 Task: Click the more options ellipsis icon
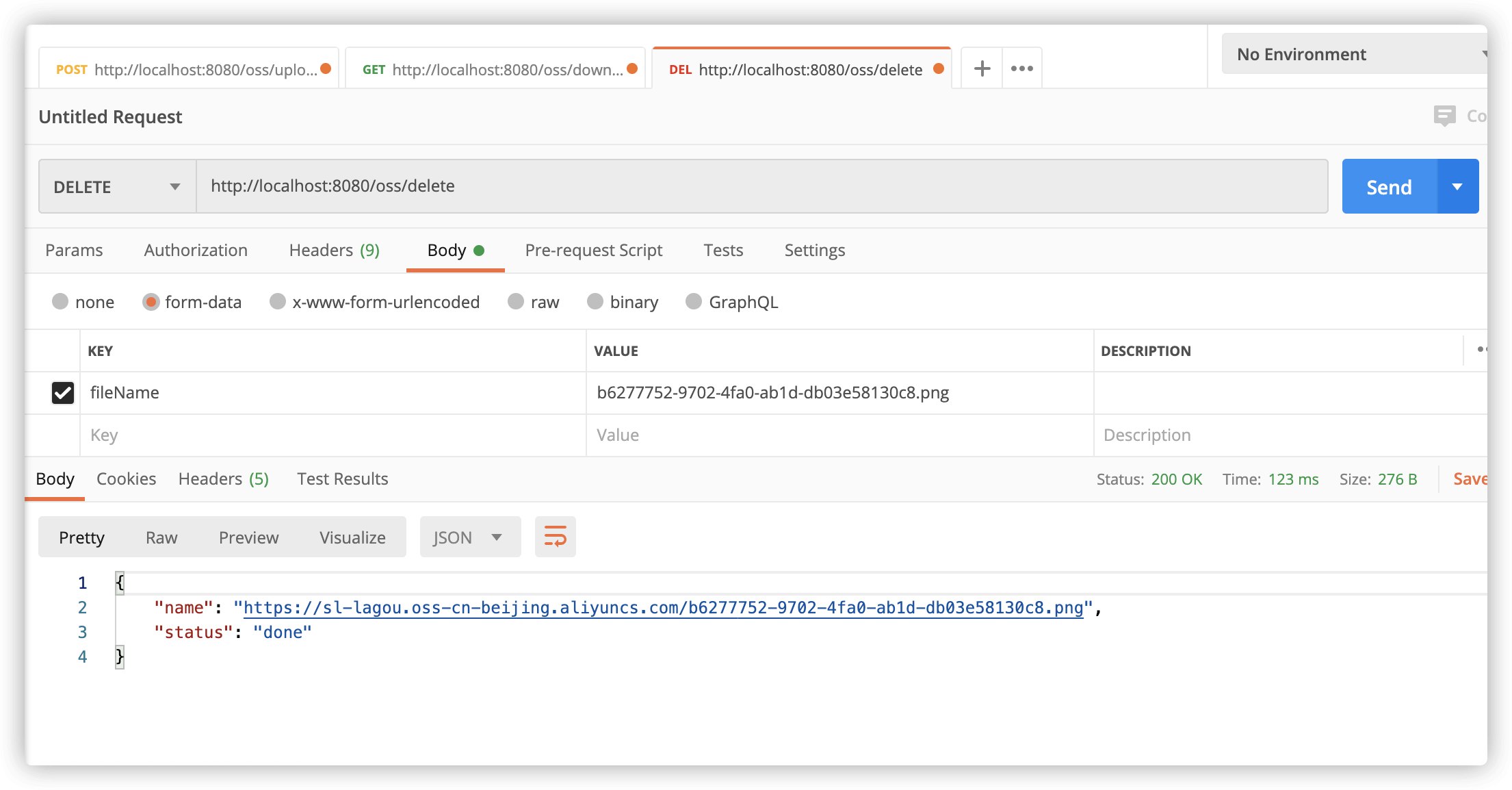(1022, 68)
